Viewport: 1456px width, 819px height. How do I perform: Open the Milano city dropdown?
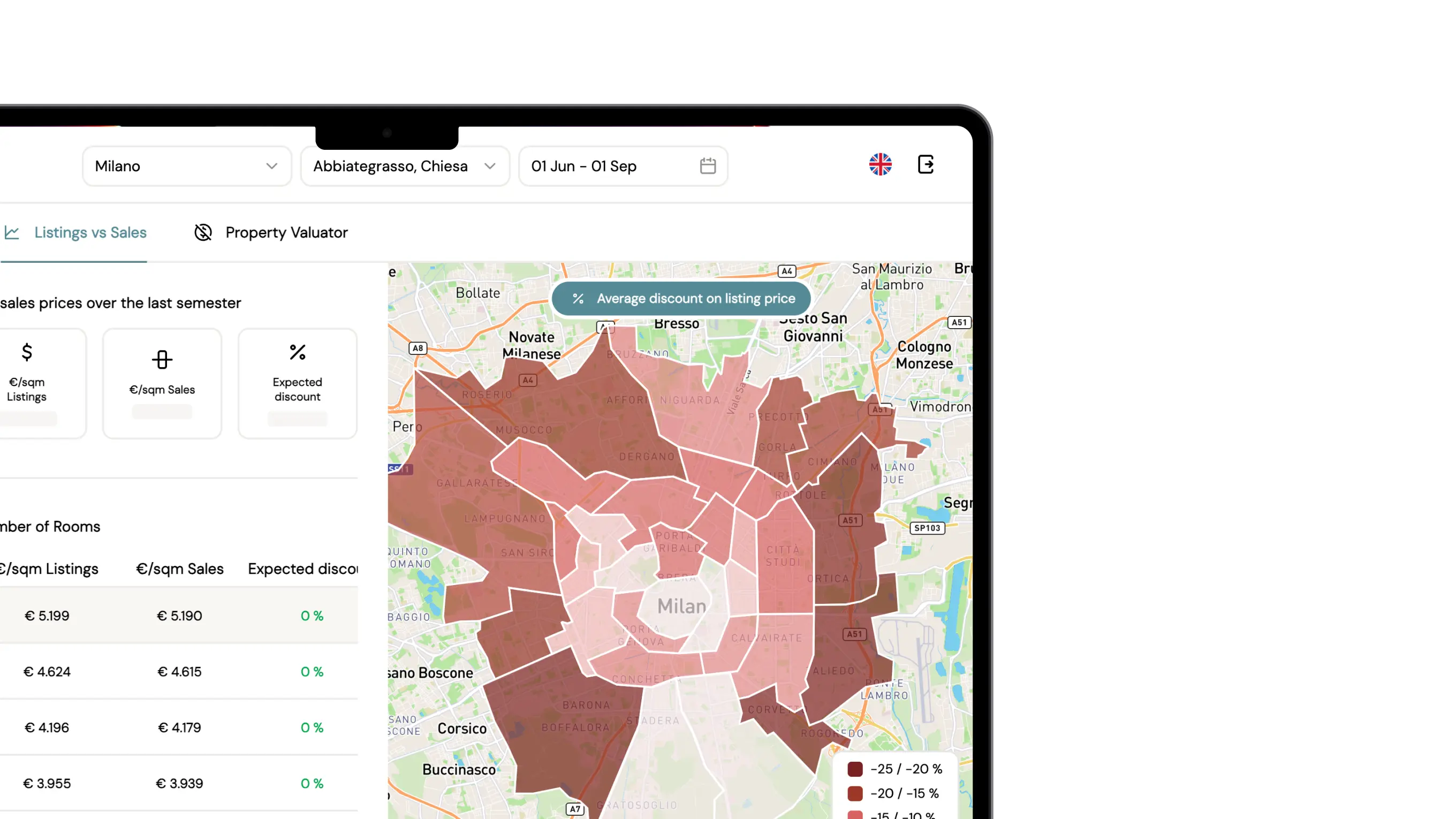click(x=186, y=166)
